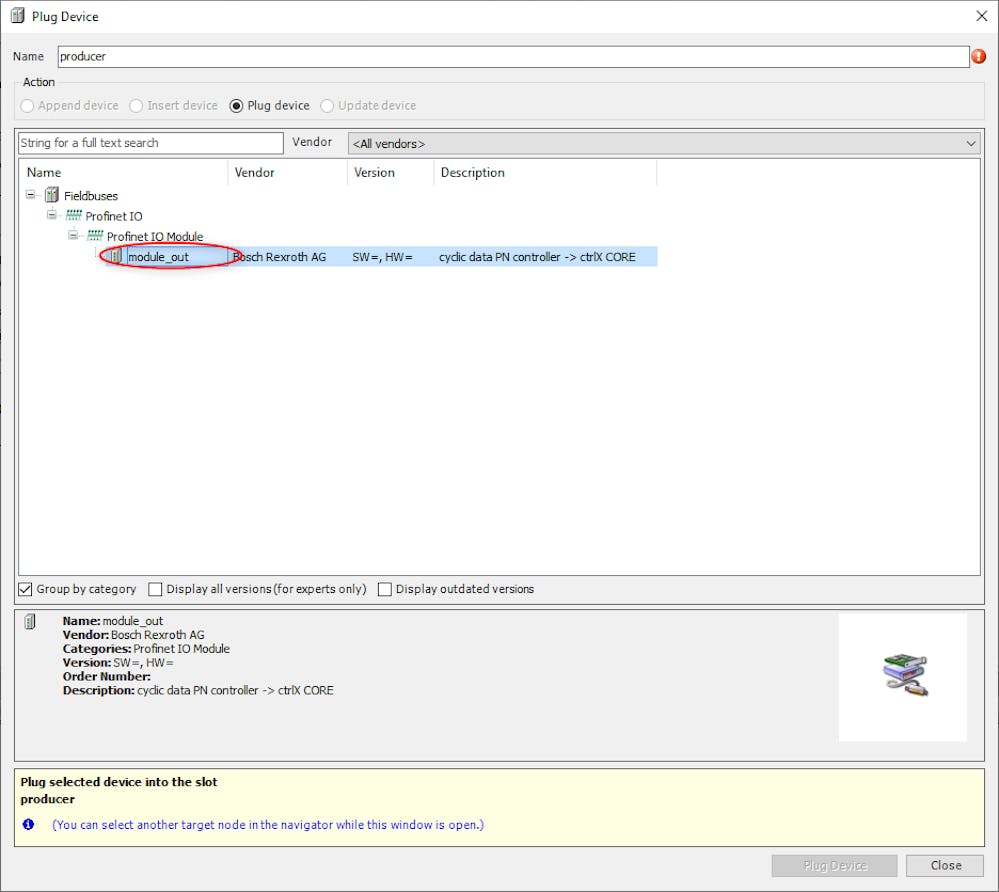The height and width of the screenshot is (892, 999).
Task: Click the Close button
Action: 945,865
